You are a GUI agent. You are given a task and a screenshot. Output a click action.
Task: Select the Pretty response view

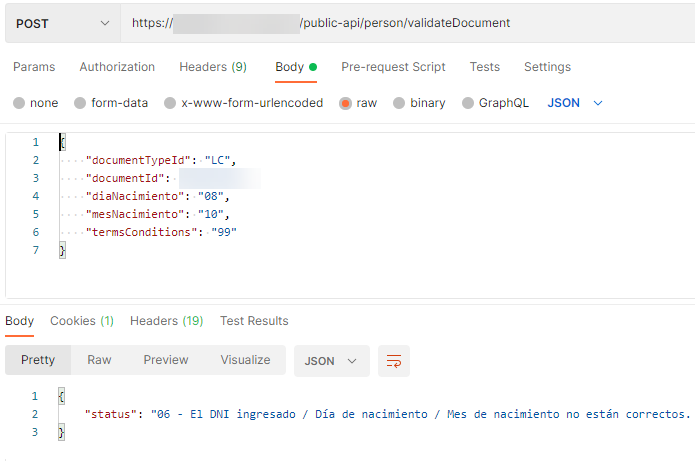click(38, 360)
